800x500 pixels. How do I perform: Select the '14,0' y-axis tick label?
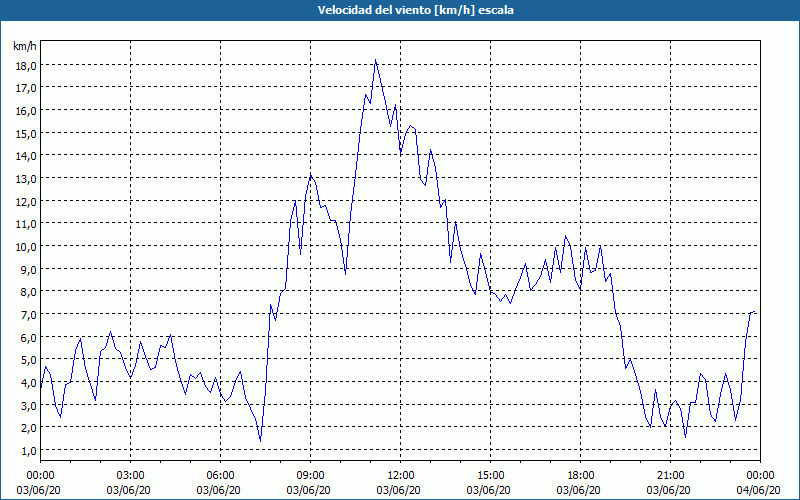[27, 156]
